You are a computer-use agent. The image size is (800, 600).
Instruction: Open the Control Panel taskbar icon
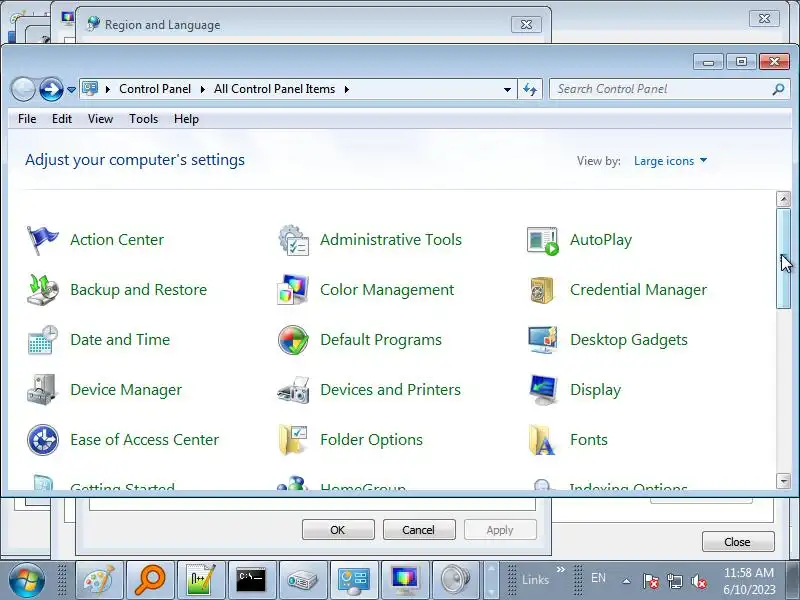coord(354,580)
